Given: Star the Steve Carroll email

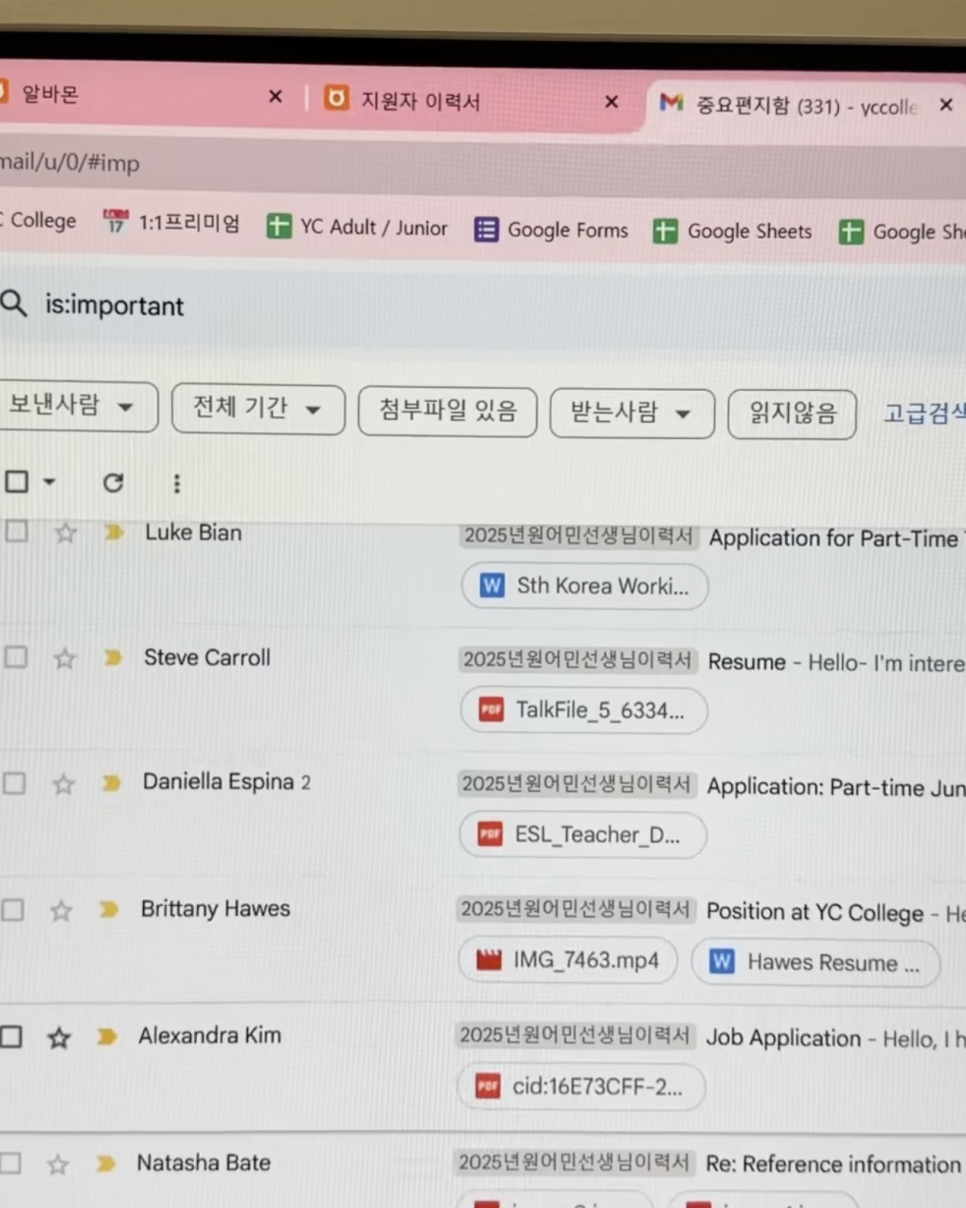Looking at the screenshot, I should point(64,658).
